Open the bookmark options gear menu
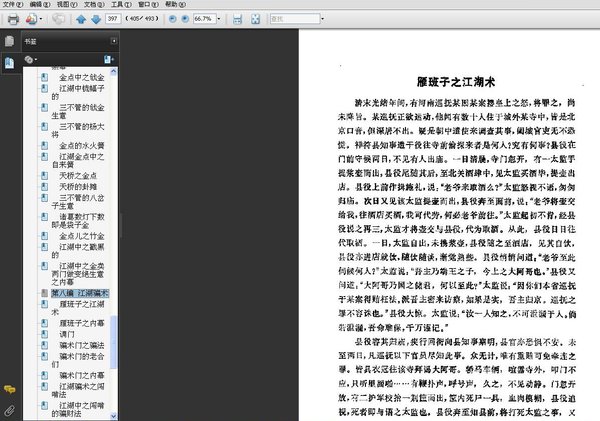This screenshot has height=421, width=600. tap(30, 59)
